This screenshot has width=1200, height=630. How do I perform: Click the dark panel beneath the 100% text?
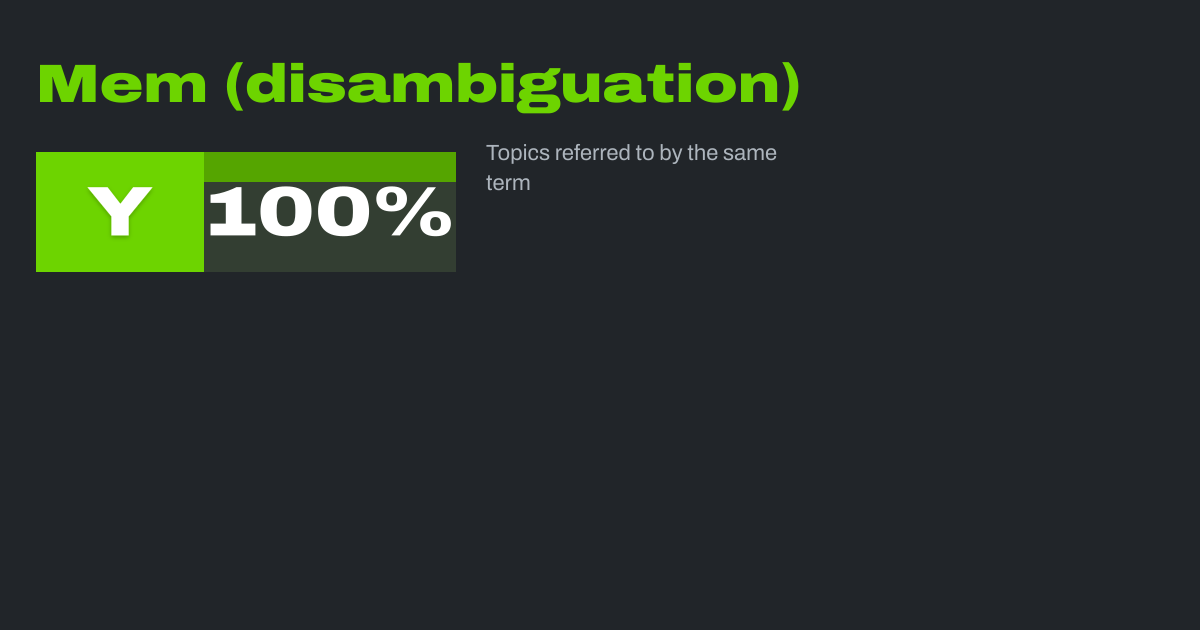point(330,257)
